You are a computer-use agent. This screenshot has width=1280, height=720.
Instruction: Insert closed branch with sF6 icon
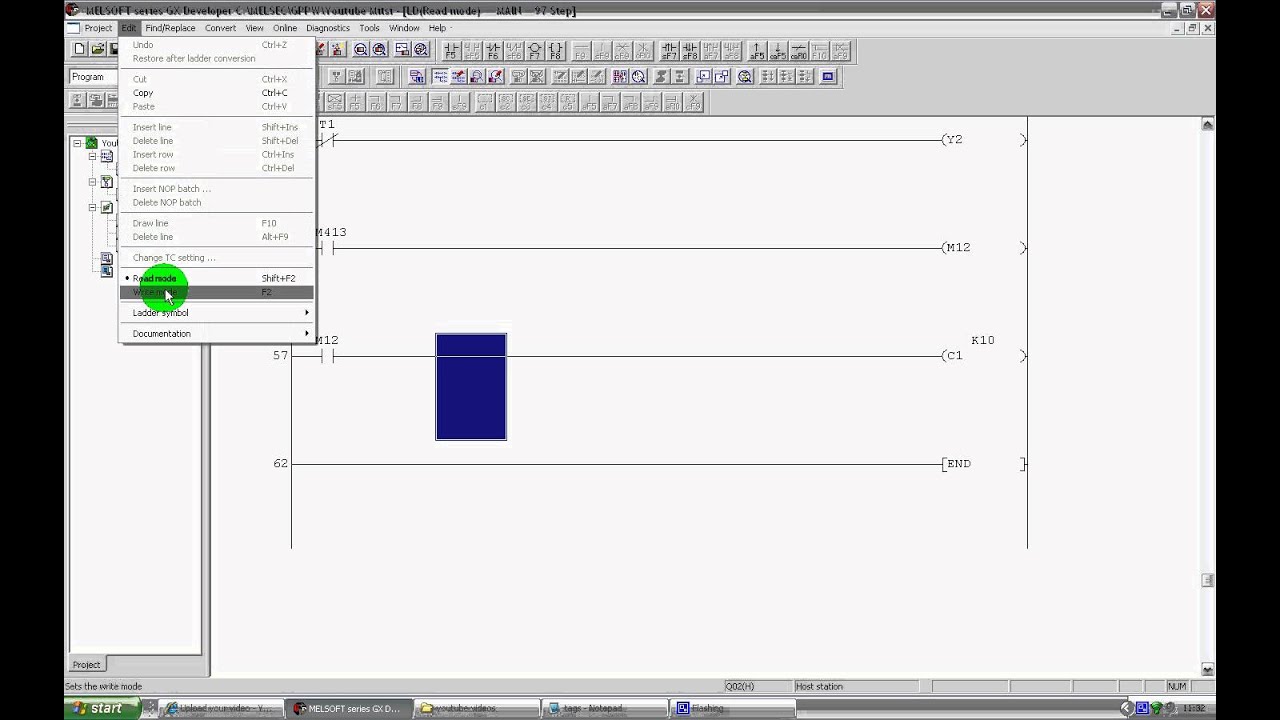pos(514,50)
